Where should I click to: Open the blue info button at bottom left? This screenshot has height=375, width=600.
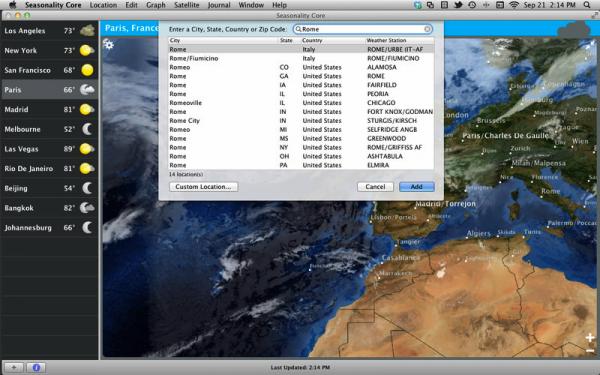[36, 367]
